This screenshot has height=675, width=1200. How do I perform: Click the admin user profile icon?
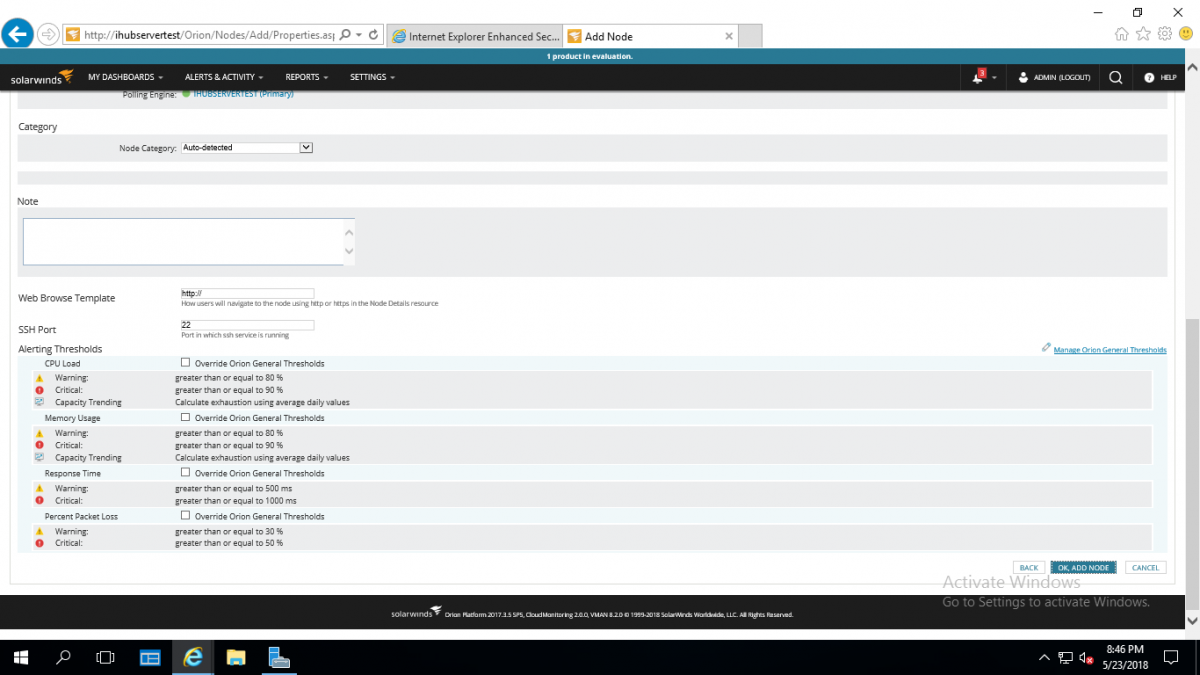point(1022,77)
